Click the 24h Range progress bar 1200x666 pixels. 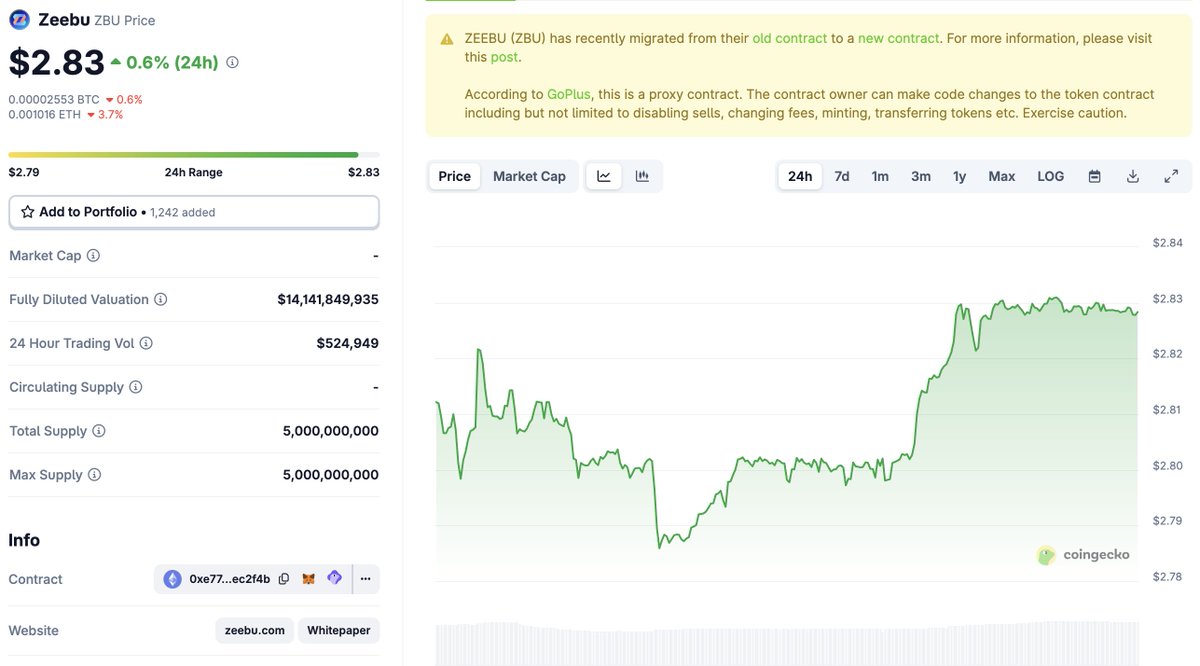click(194, 155)
